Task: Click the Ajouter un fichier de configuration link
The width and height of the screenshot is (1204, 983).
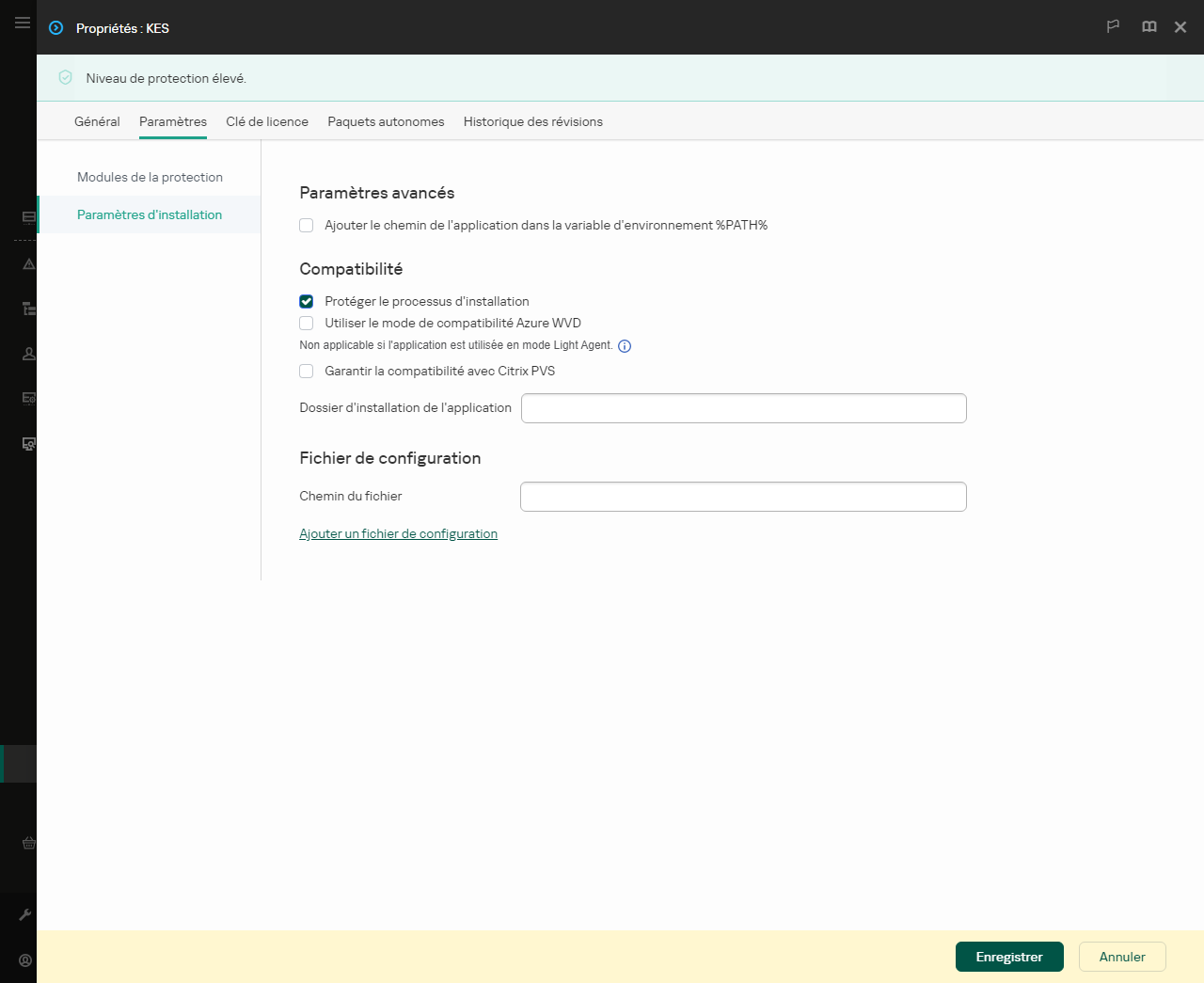Action: tap(398, 533)
